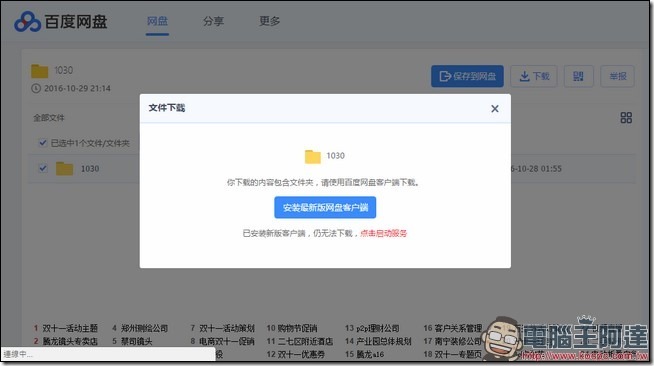Click the 1030 folder name in the list
This screenshot has height=366, width=654.
[90, 169]
